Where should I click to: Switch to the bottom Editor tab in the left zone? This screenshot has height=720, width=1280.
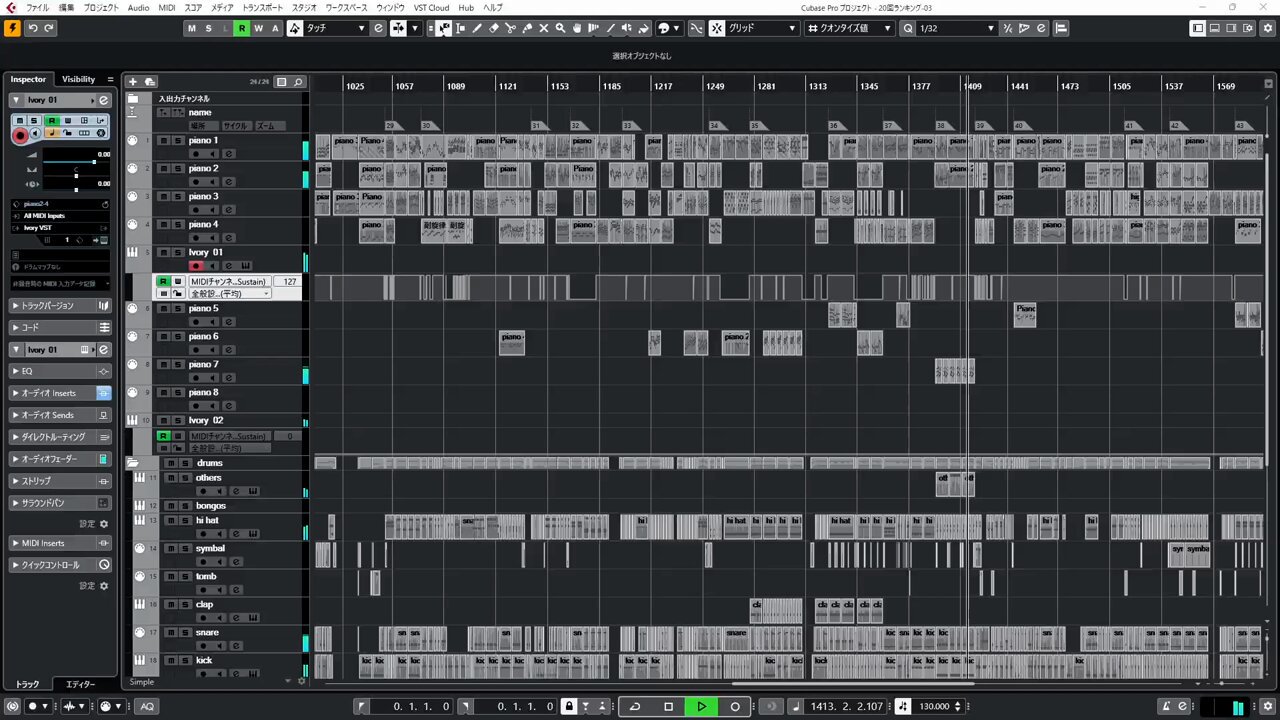pyautogui.click(x=80, y=684)
